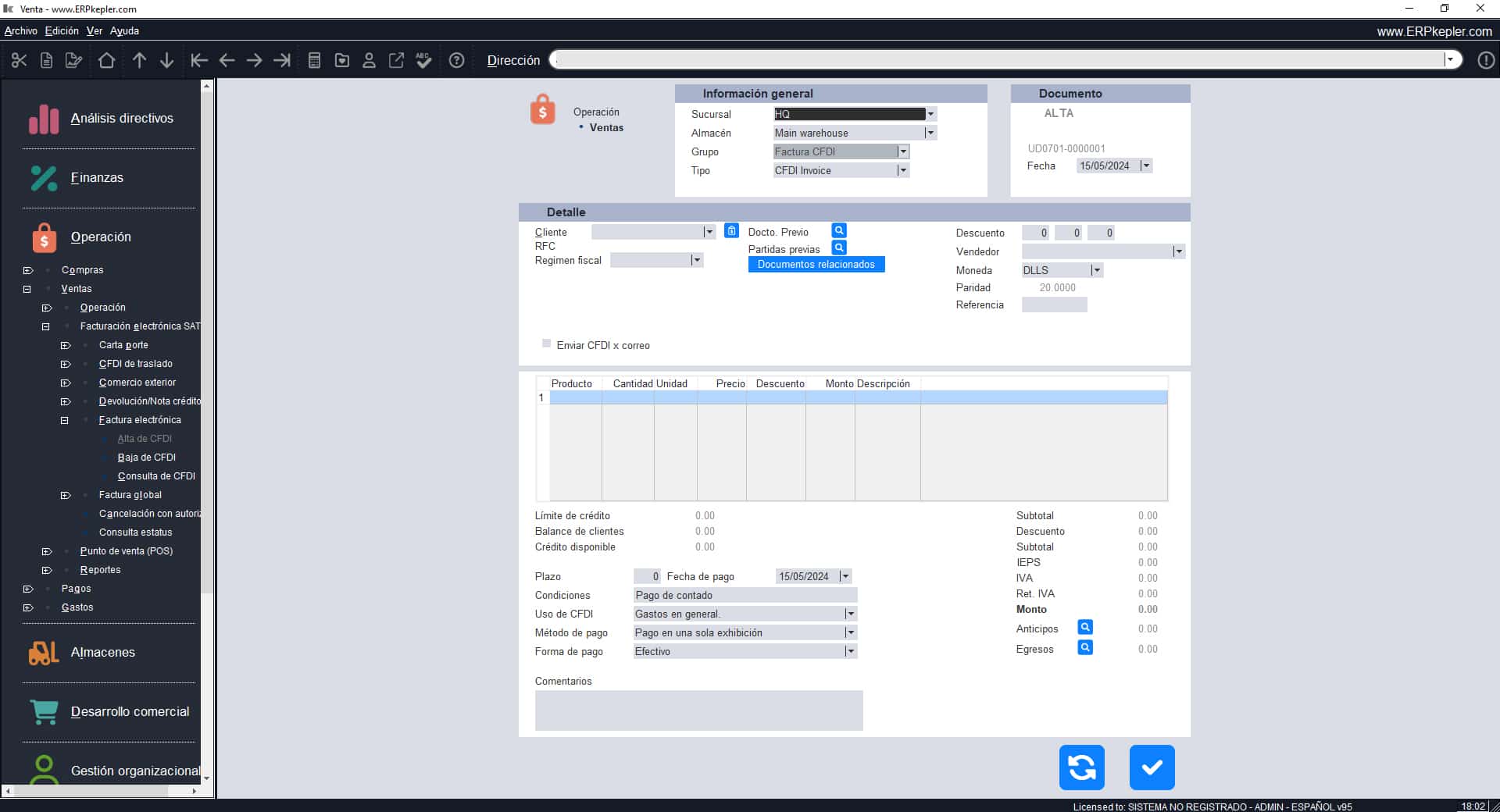Click the Comentarios text area
Image resolution: width=1500 pixels, height=812 pixels.
point(698,710)
